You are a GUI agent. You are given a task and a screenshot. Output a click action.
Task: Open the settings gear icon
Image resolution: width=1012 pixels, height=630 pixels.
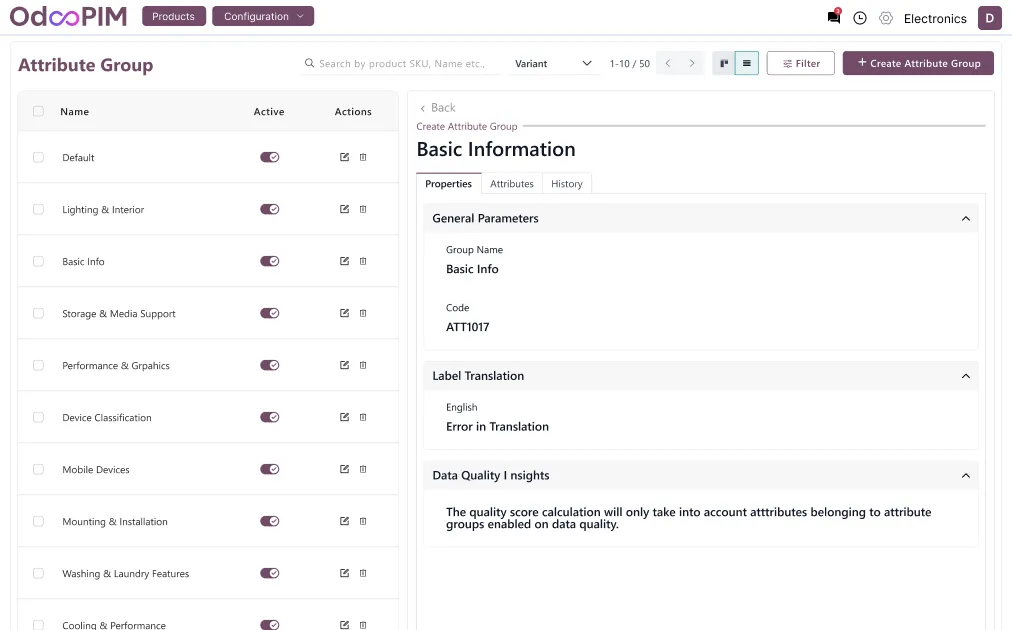click(885, 18)
